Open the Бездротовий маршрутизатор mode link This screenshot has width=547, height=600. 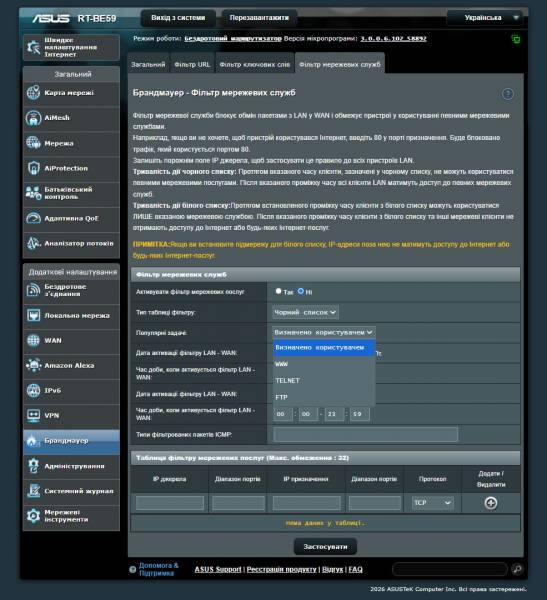233,39
